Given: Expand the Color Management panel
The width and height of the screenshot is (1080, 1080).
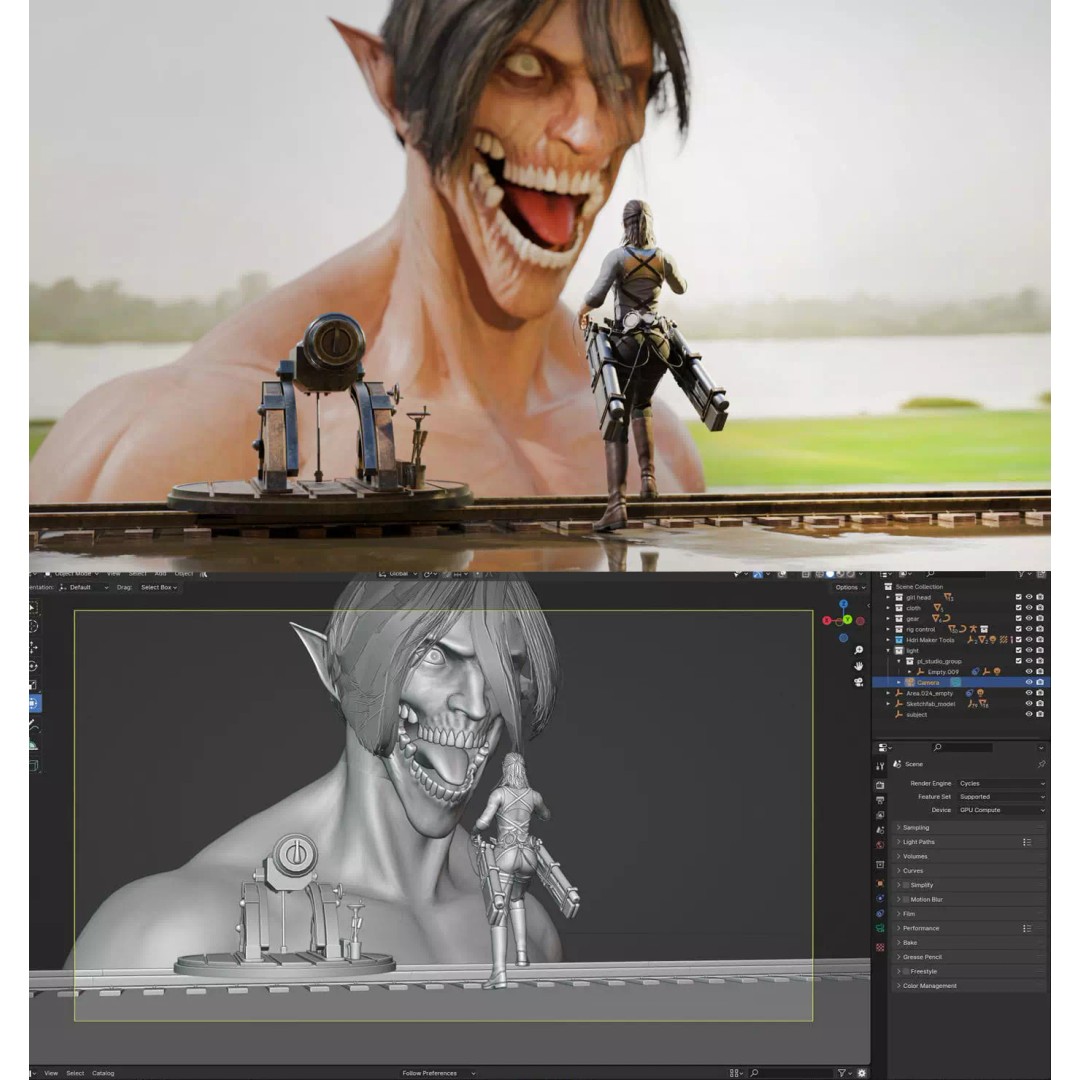Looking at the screenshot, I should coord(969,986).
